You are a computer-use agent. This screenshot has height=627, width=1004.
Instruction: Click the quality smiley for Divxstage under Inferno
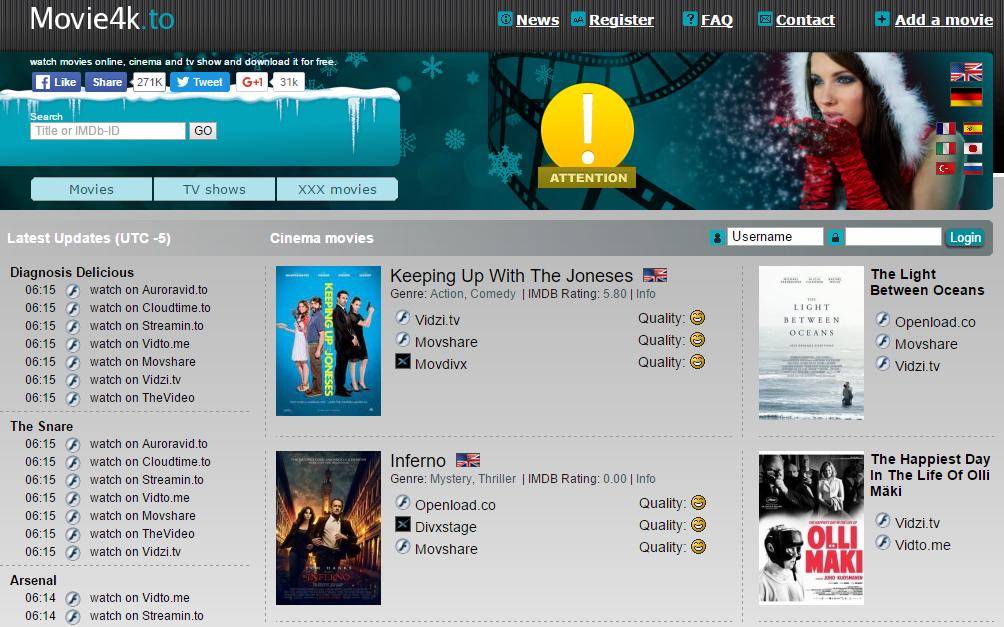click(698, 525)
